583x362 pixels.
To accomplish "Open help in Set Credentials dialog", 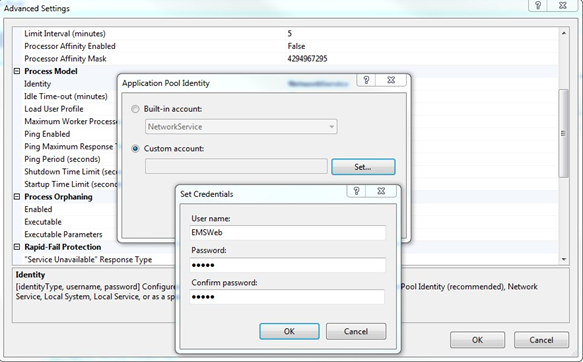I will click(356, 191).
